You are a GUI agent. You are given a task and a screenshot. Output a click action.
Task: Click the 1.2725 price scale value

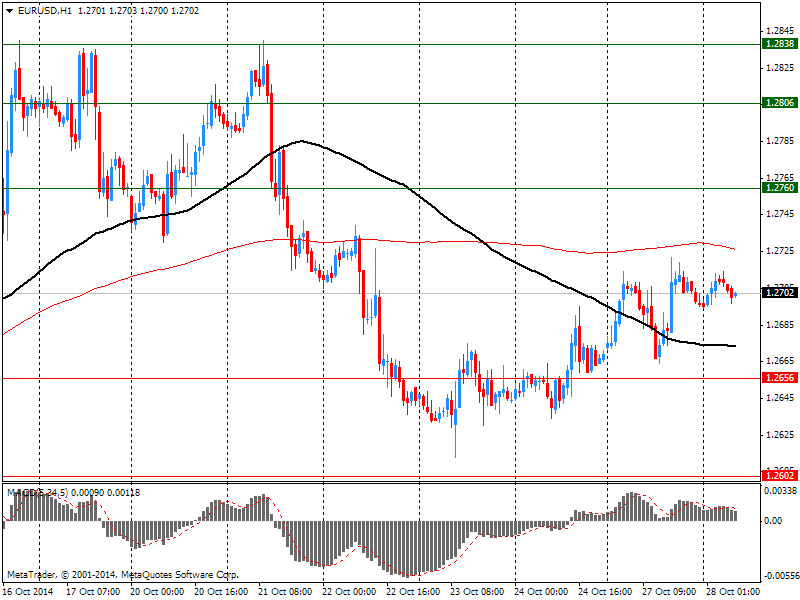tap(780, 251)
